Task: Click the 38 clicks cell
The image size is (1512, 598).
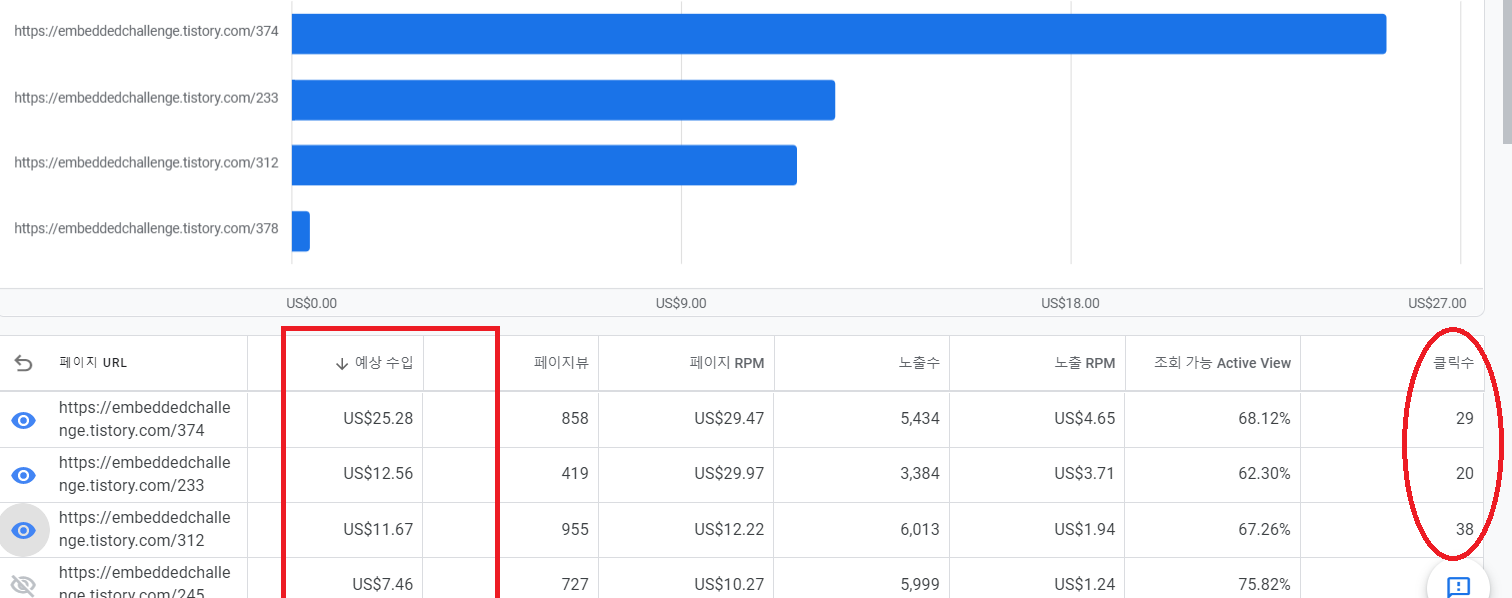Action: tap(1464, 530)
